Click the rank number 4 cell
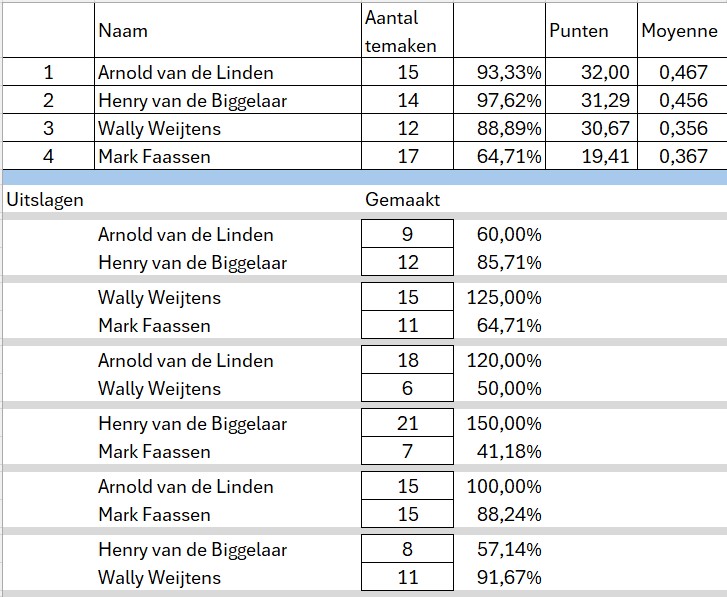The width and height of the screenshot is (727, 597). 48,156
